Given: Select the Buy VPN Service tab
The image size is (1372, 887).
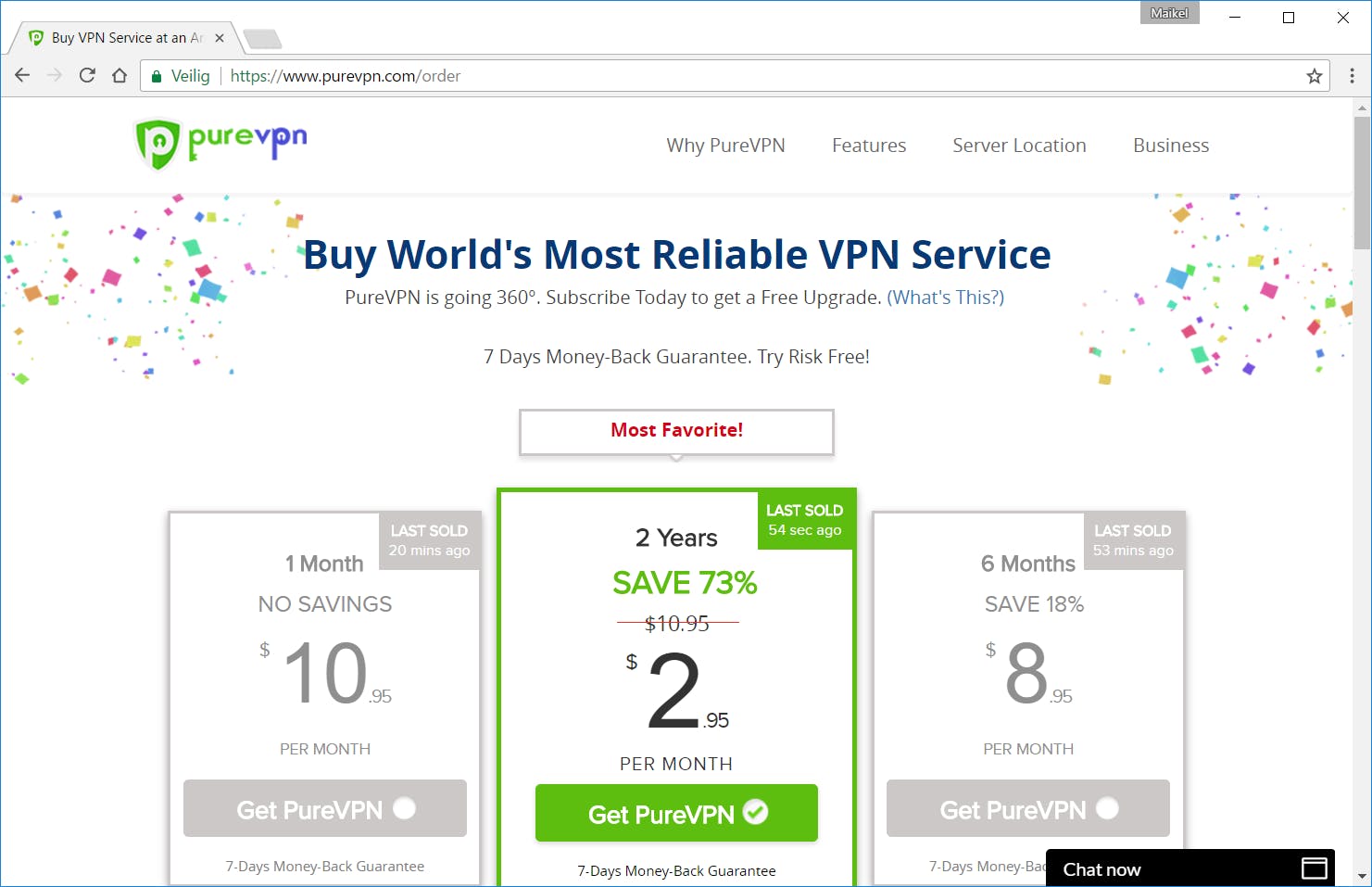Looking at the screenshot, I should [126, 38].
